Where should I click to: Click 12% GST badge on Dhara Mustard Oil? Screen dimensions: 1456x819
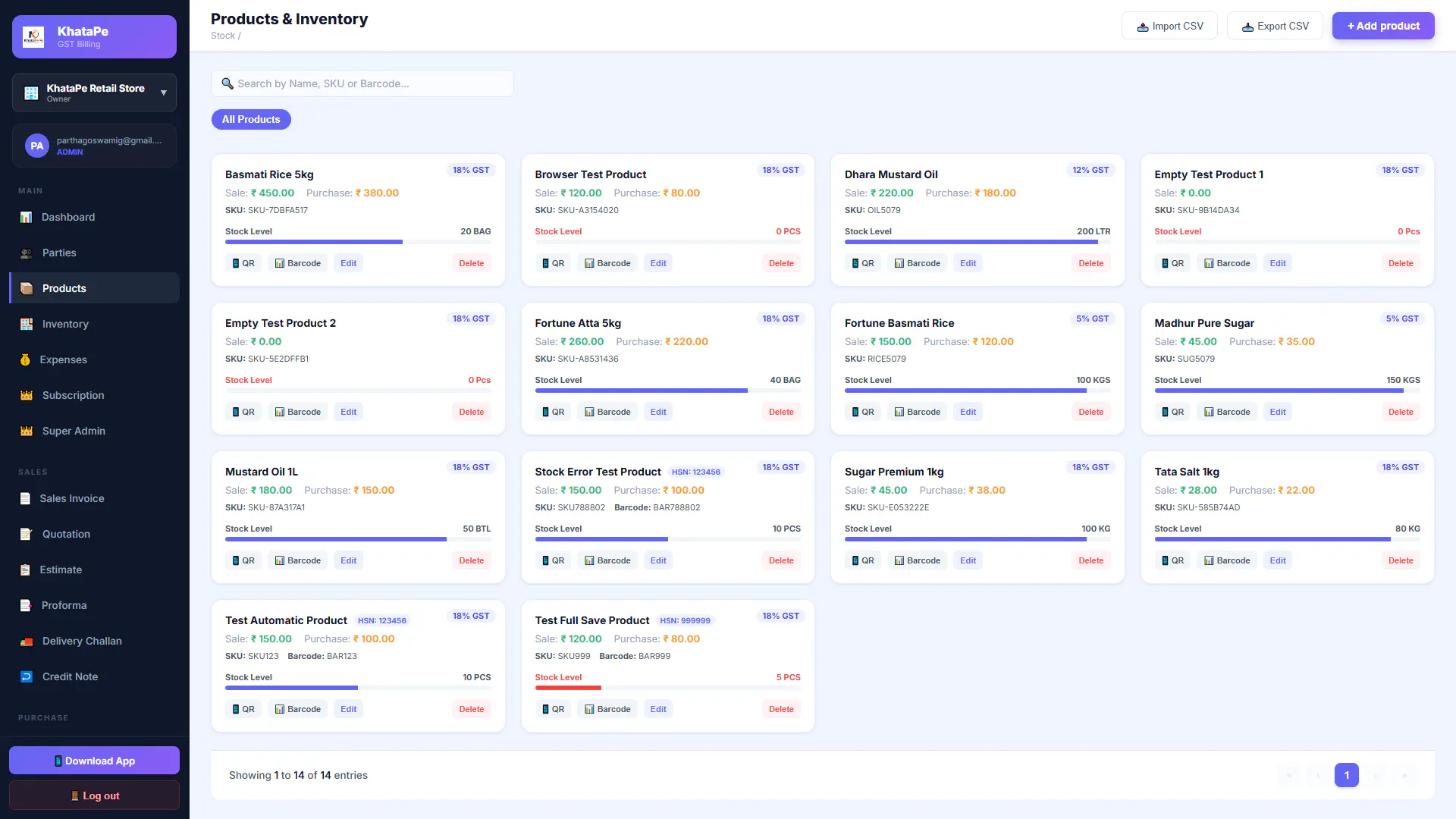coord(1090,170)
